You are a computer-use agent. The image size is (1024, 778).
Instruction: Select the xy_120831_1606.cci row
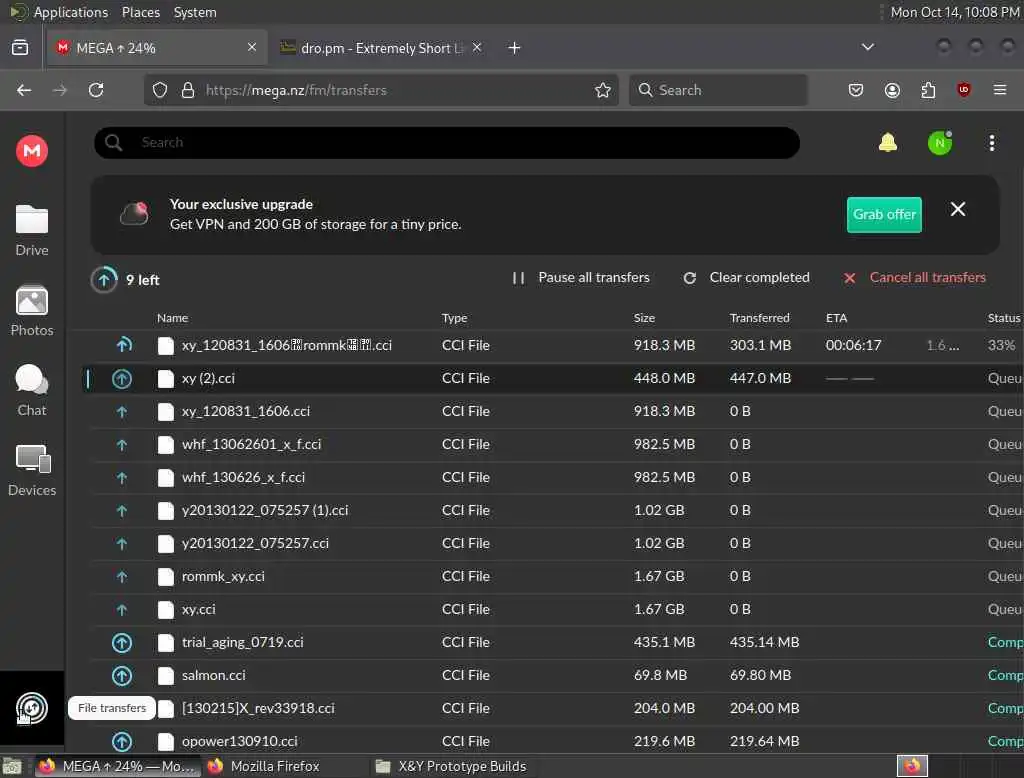pos(555,412)
